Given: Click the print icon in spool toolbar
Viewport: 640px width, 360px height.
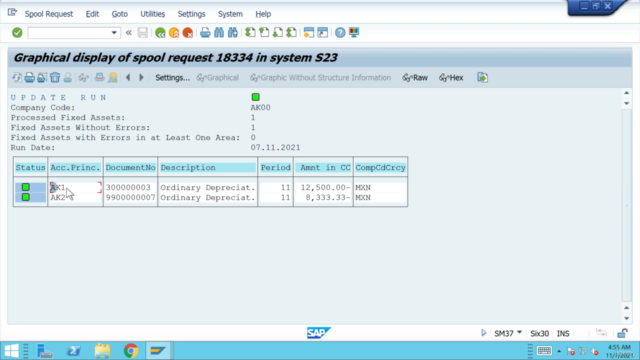Looking at the screenshot, I should (29, 78).
